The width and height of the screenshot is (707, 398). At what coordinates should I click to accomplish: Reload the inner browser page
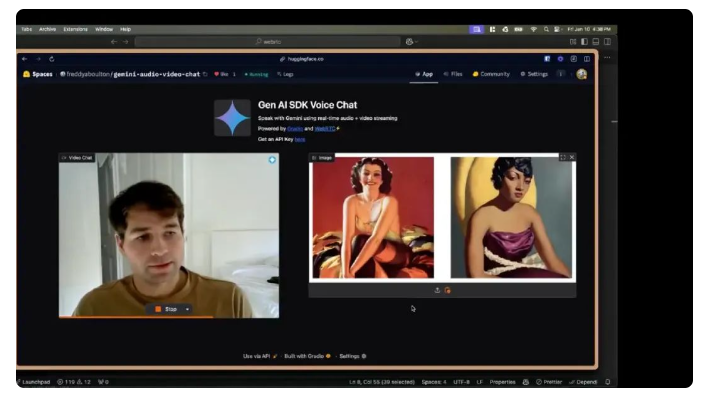(52, 59)
